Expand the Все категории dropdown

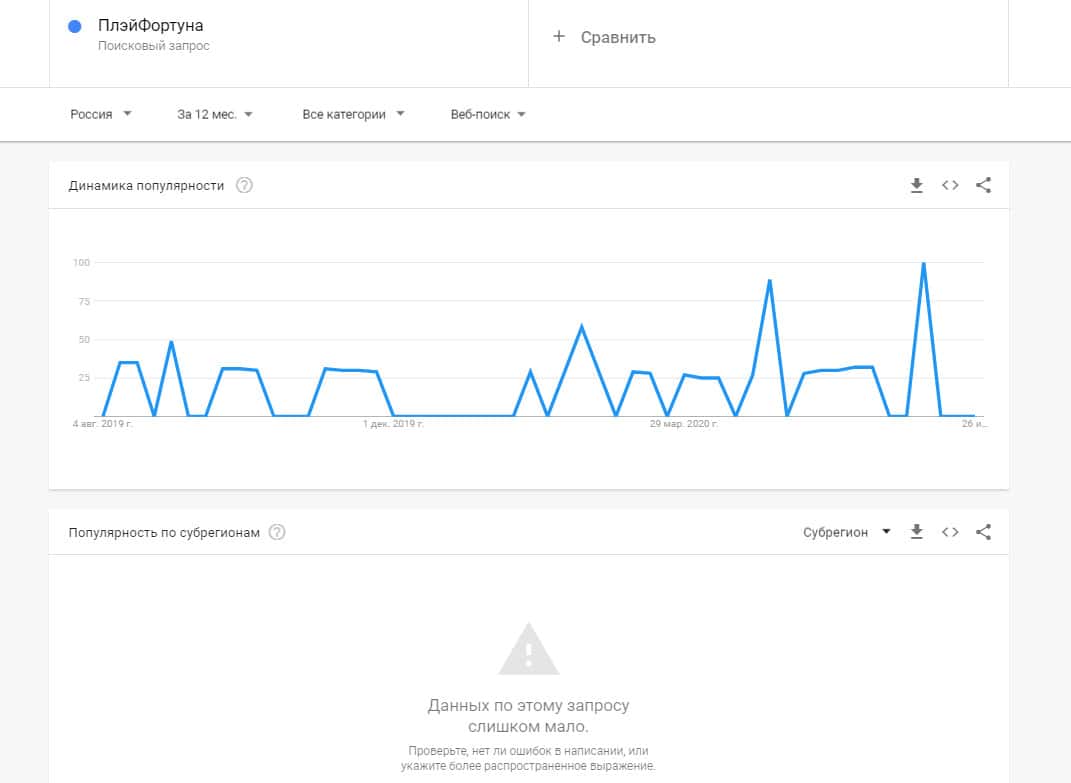(x=353, y=114)
